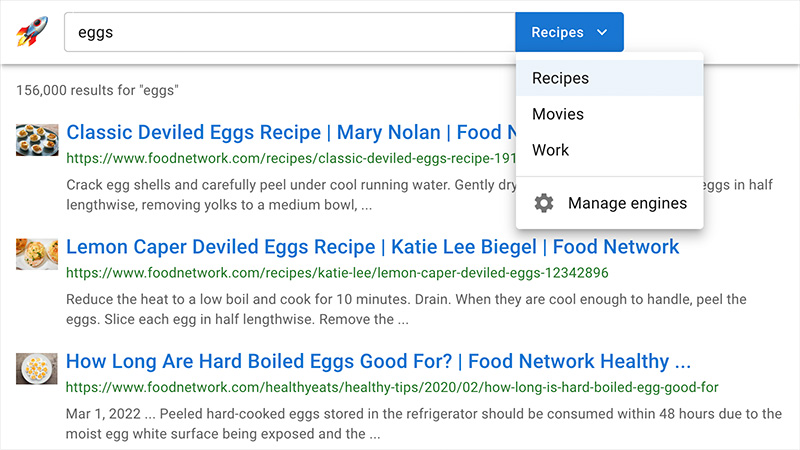This screenshot has height=450, width=800.
Task: Open Lemon Caper Deviled Eggs Recipe result
Action: click(x=372, y=247)
